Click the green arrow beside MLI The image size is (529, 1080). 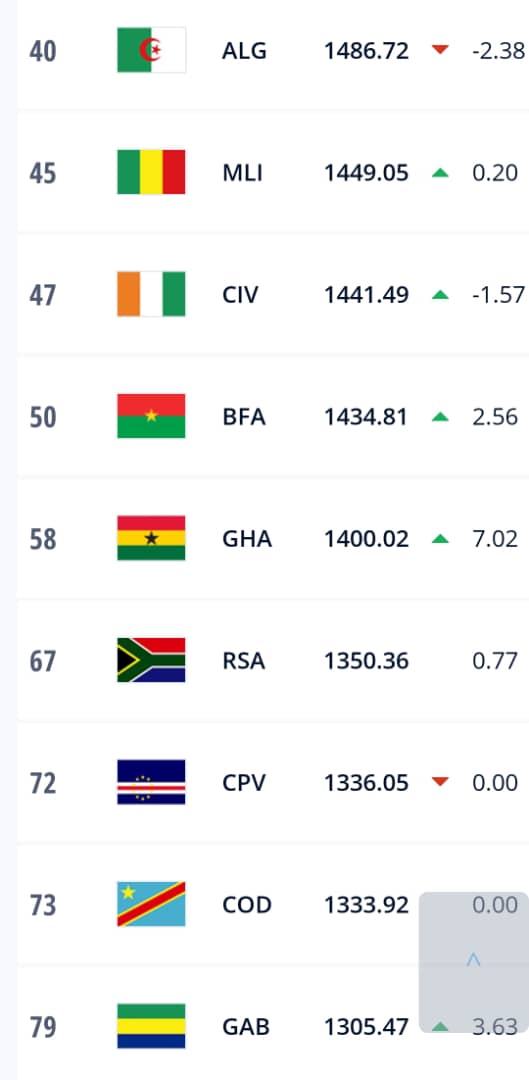tap(440, 173)
